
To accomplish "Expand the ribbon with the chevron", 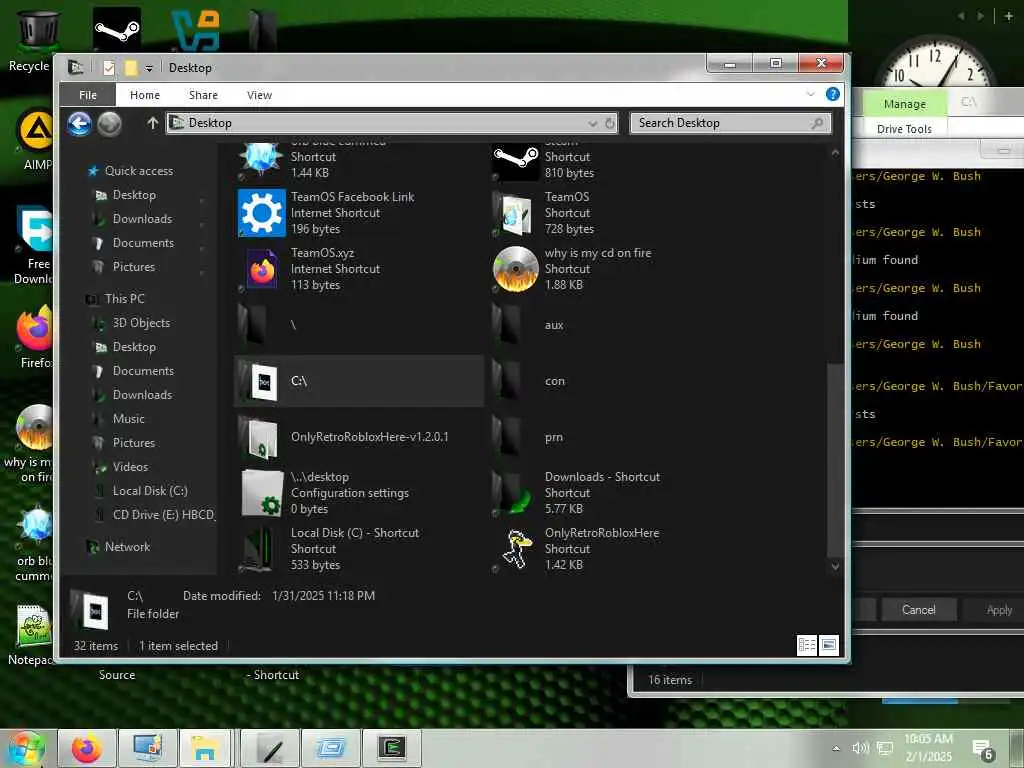I will pos(810,94).
